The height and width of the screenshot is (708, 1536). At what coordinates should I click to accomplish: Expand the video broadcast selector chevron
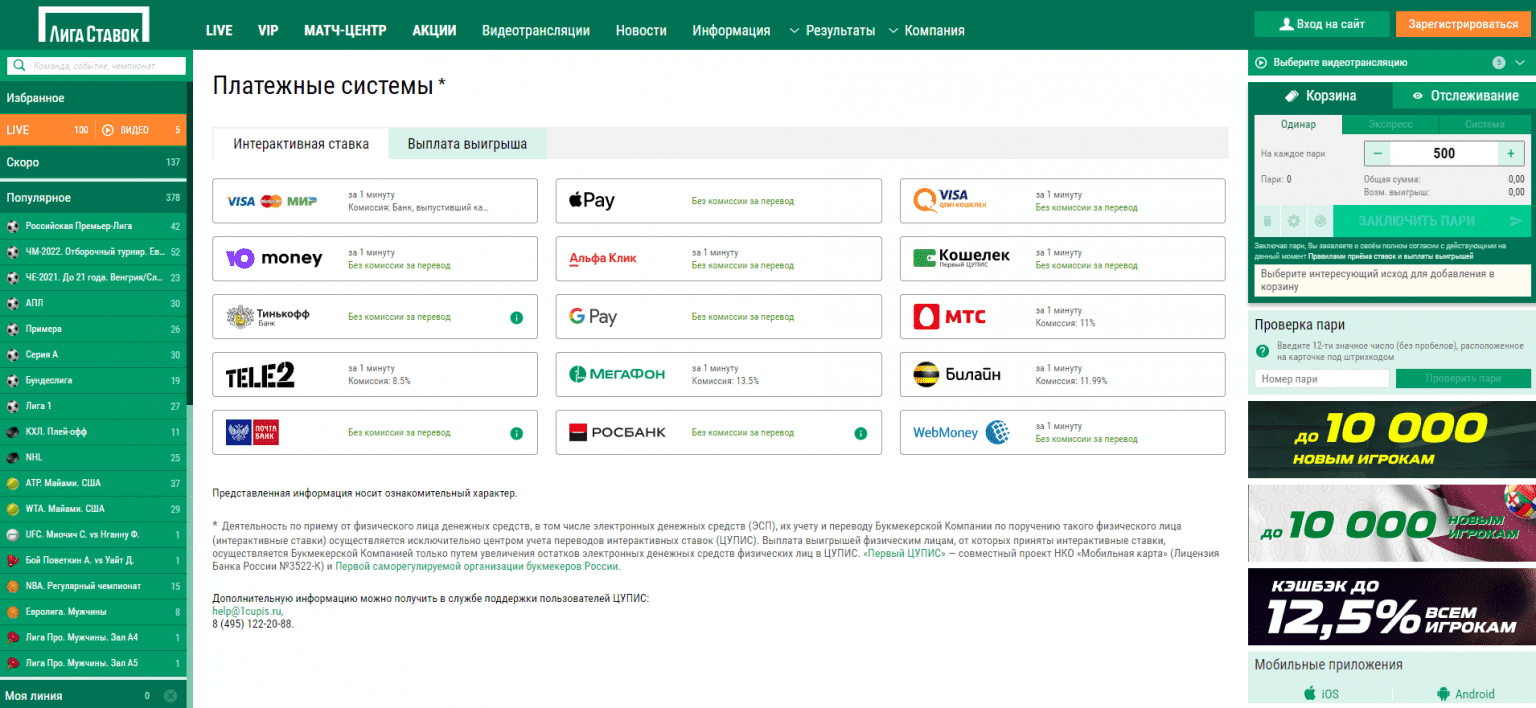[x=1520, y=62]
